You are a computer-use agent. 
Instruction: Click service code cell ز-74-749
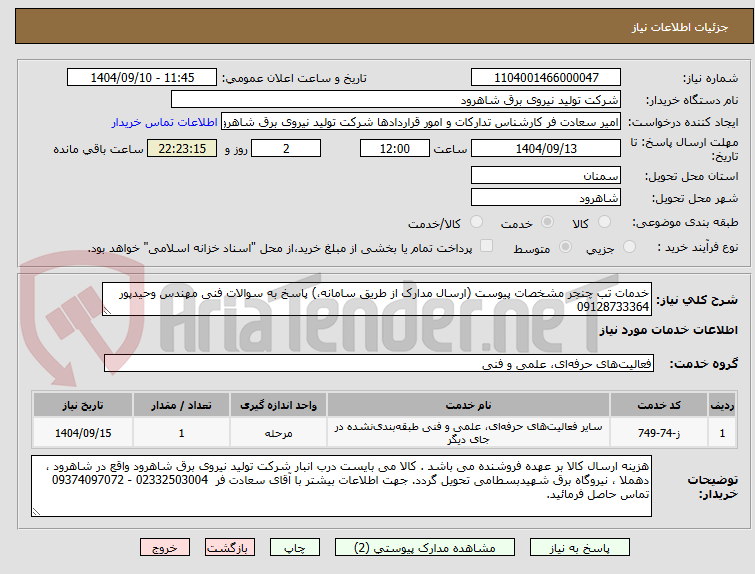click(659, 433)
